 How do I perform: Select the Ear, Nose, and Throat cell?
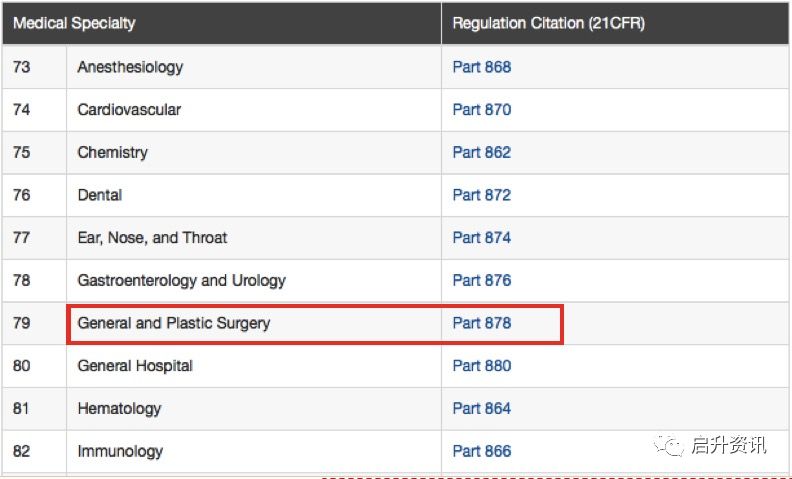(152, 238)
